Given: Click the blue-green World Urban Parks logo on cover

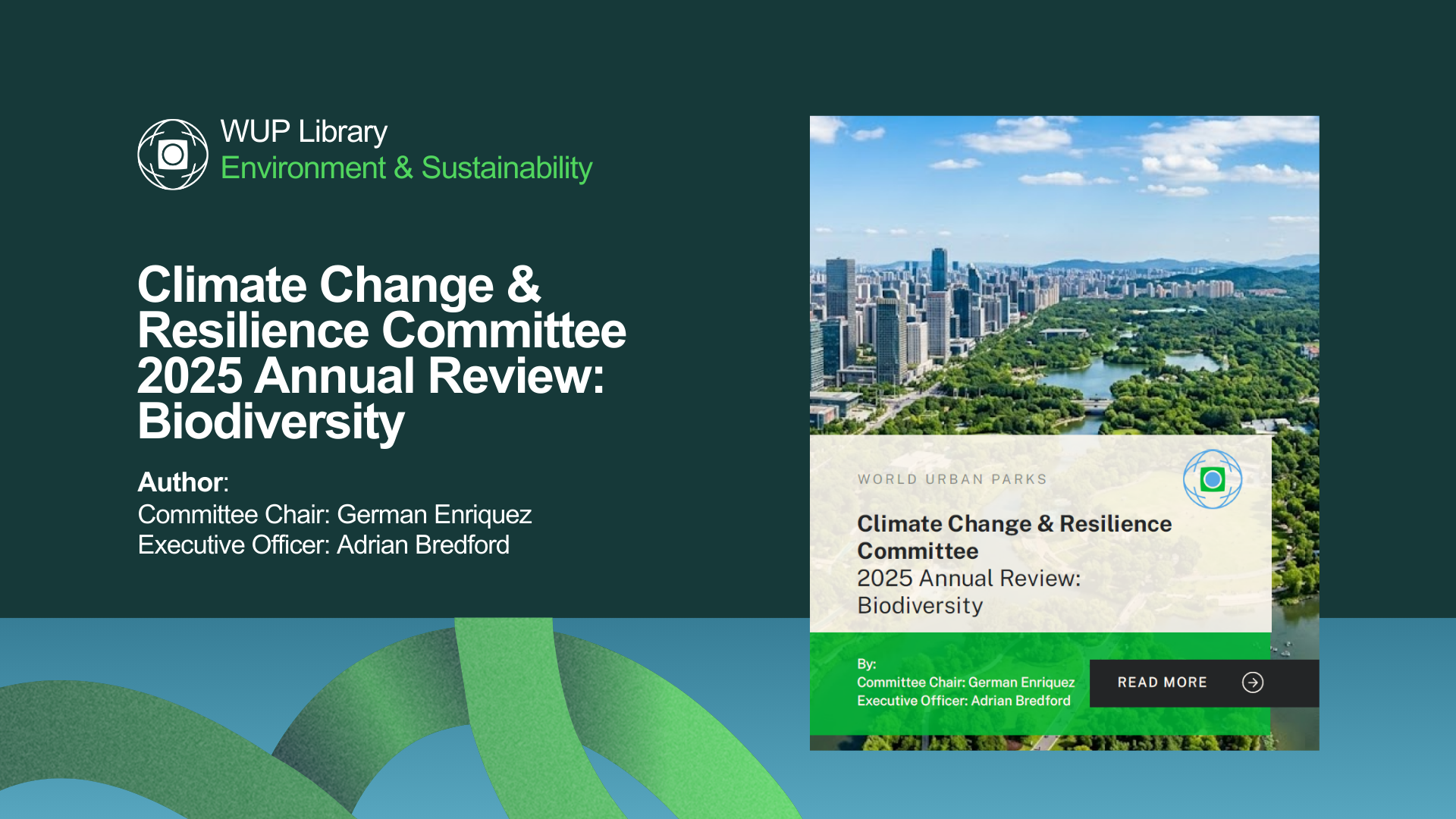Looking at the screenshot, I should coord(1212,479).
